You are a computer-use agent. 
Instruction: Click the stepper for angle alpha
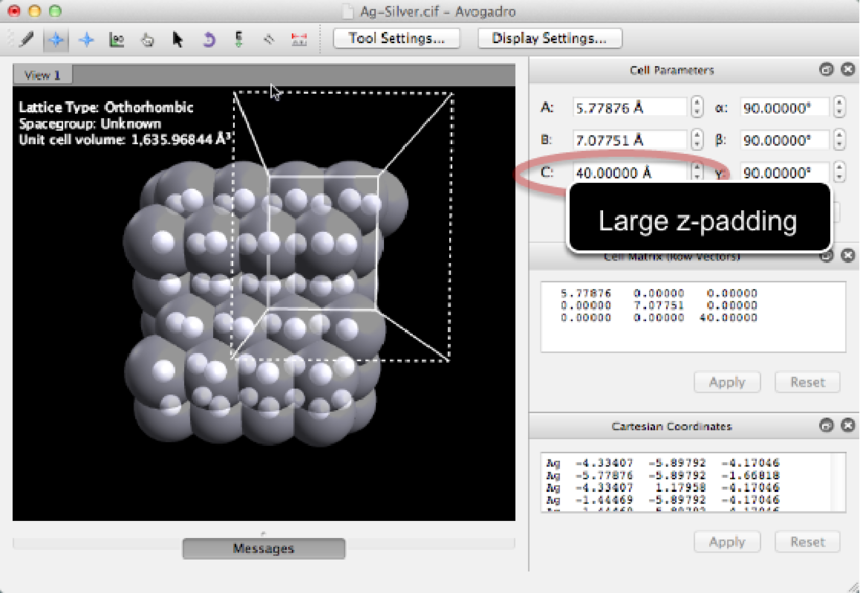pos(838,107)
